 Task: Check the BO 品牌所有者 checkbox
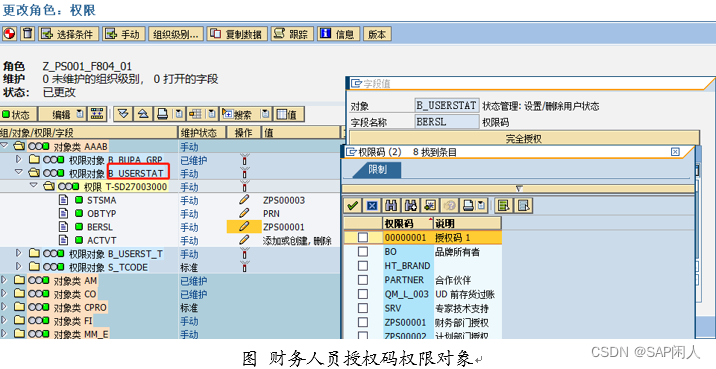click(363, 252)
